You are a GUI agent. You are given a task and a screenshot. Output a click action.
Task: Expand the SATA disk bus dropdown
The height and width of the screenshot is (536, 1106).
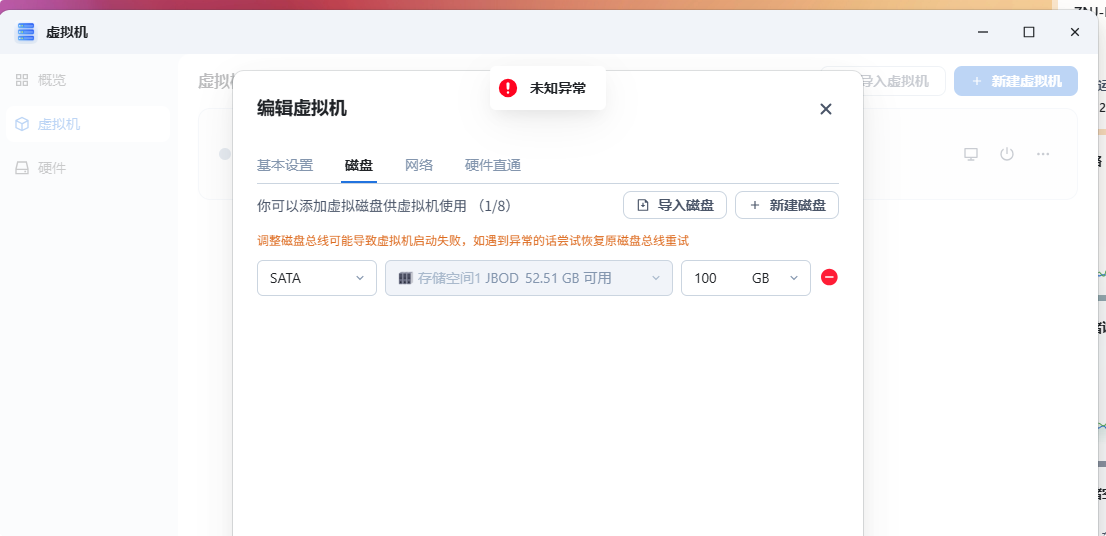coord(317,278)
